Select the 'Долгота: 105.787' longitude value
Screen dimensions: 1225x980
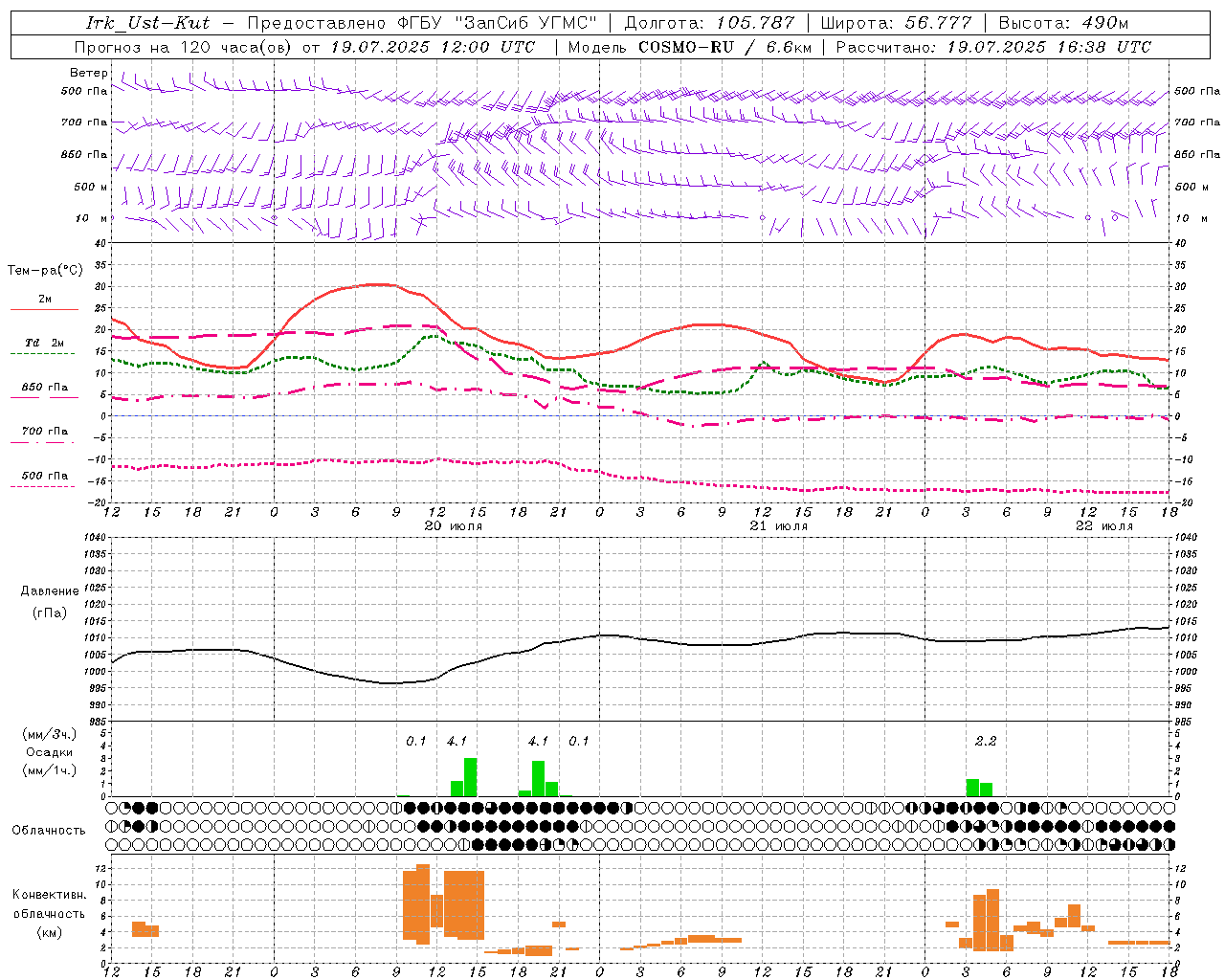[x=710, y=23]
